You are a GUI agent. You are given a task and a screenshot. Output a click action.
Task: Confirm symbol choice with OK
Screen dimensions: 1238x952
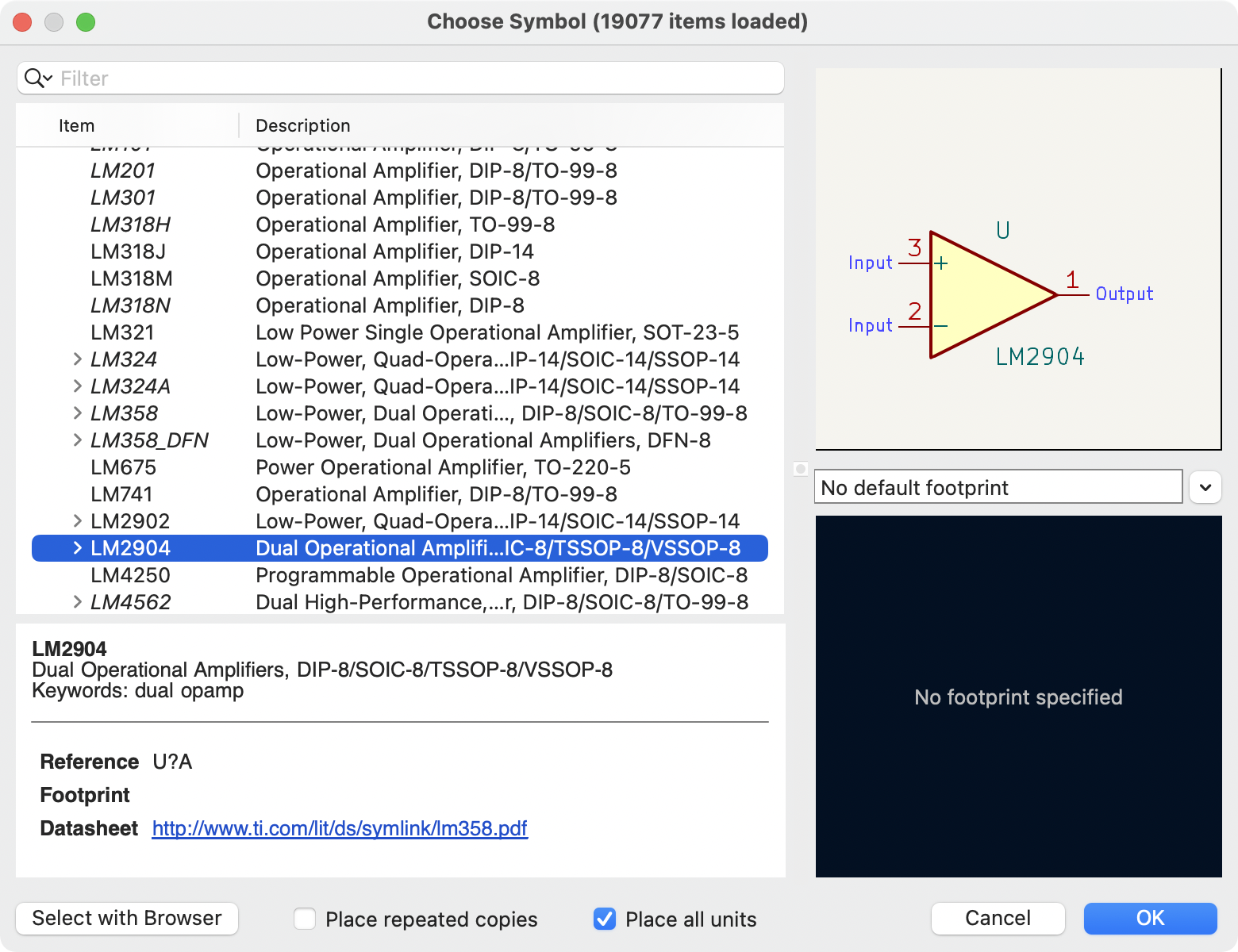pyautogui.click(x=1150, y=918)
